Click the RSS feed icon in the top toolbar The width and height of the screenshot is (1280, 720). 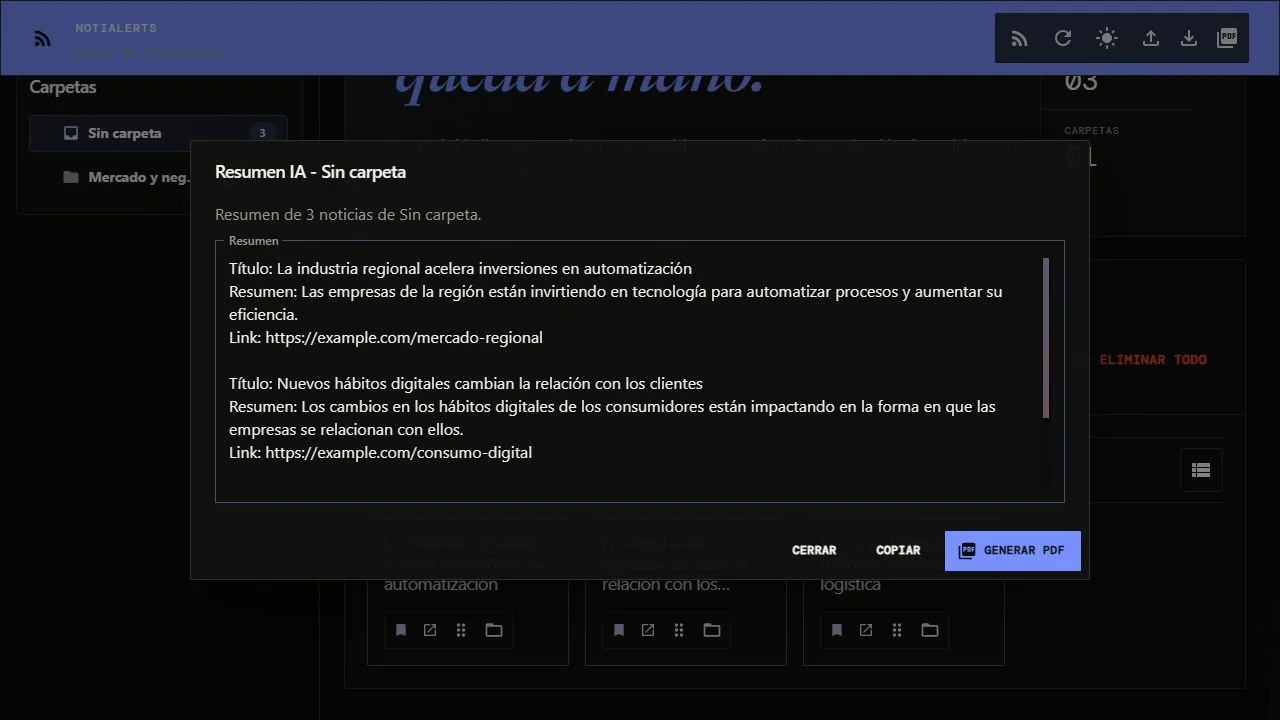pyautogui.click(x=1019, y=38)
